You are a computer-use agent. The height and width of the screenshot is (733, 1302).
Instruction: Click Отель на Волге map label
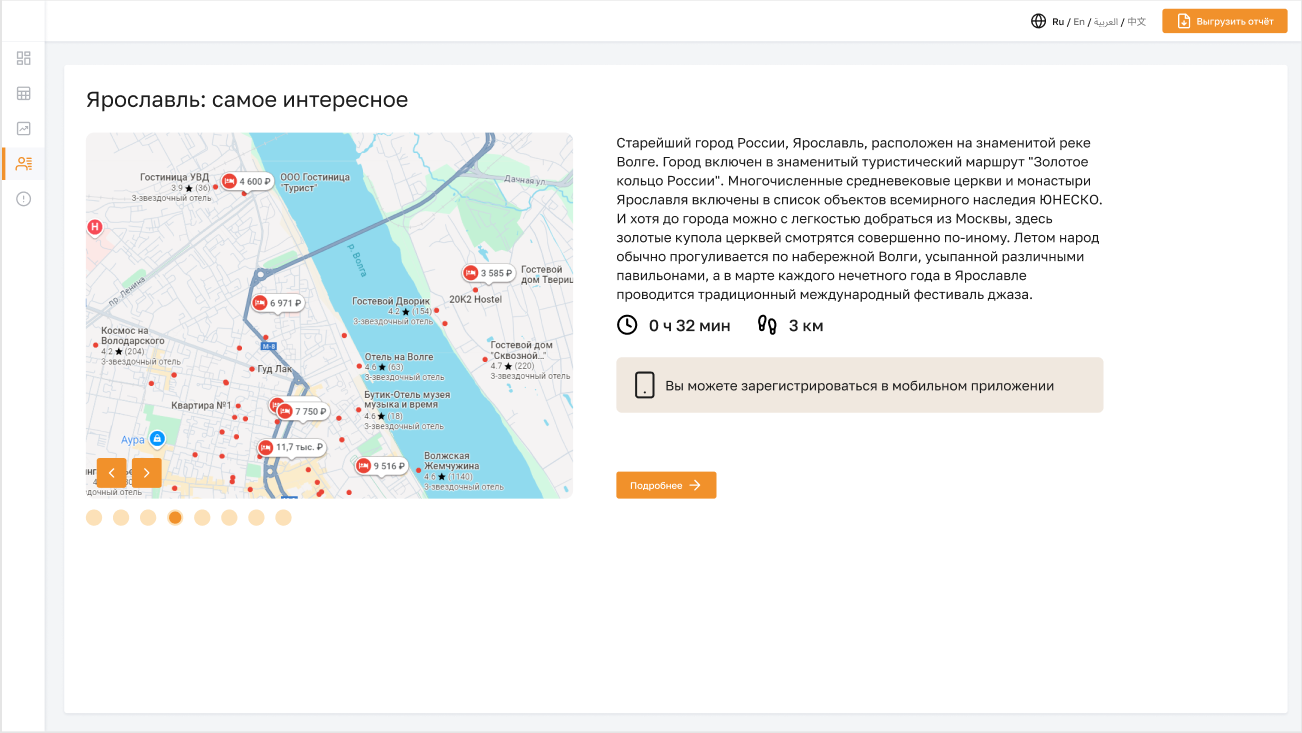pyautogui.click(x=399, y=356)
